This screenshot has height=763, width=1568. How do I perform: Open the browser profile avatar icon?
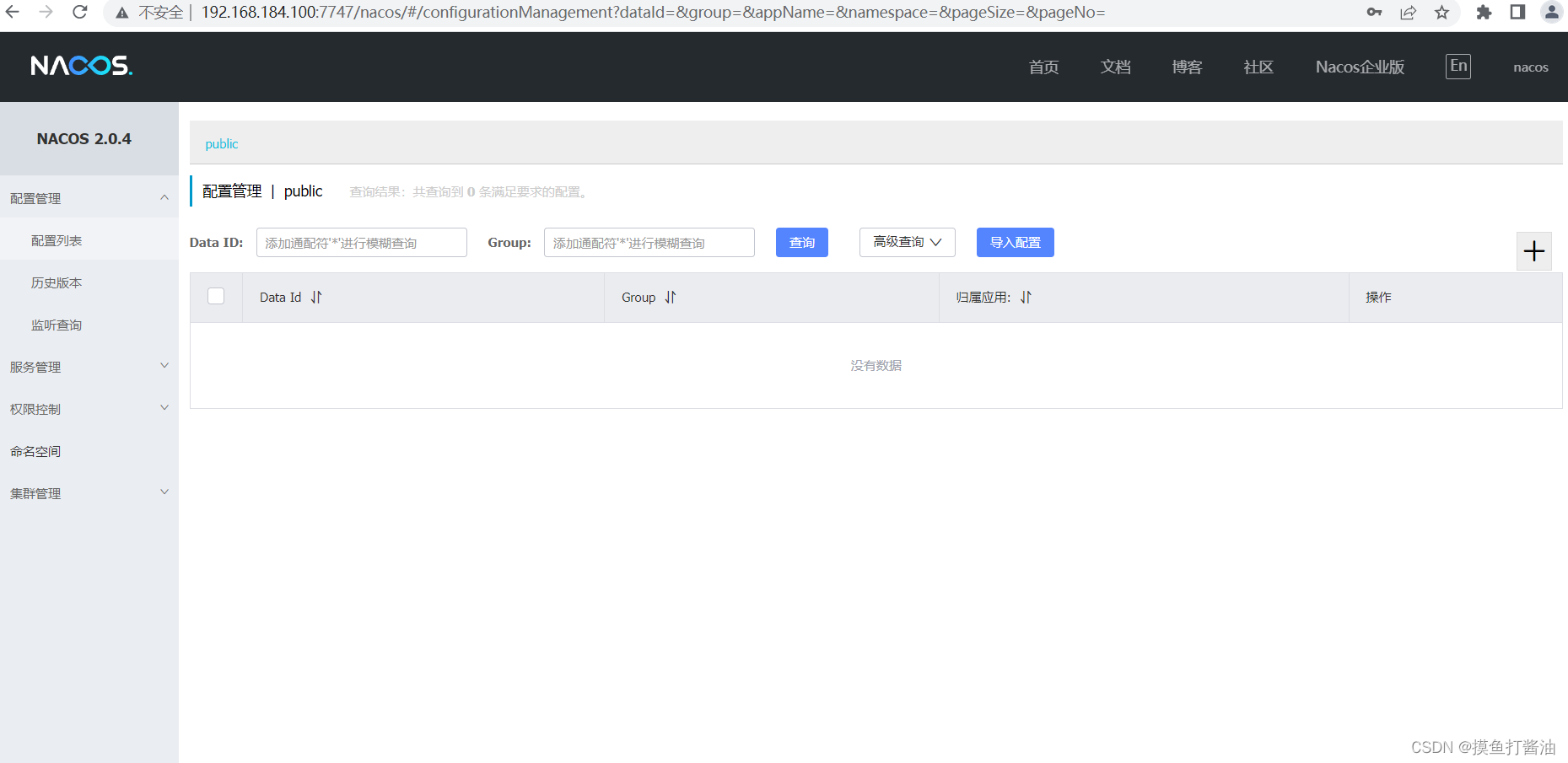(x=1552, y=12)
